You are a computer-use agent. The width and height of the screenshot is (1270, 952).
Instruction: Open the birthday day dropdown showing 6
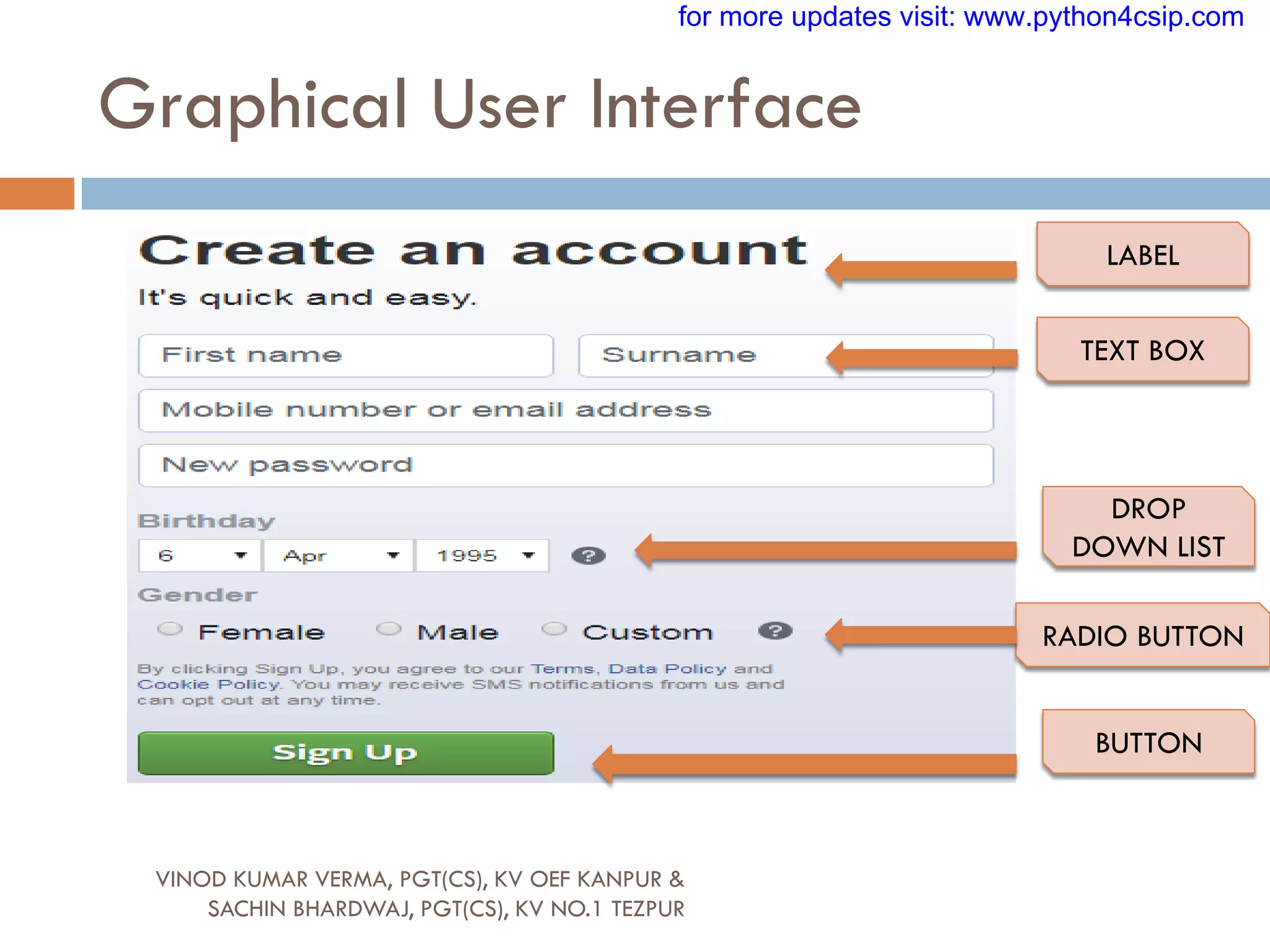click(x=201, y=556)
